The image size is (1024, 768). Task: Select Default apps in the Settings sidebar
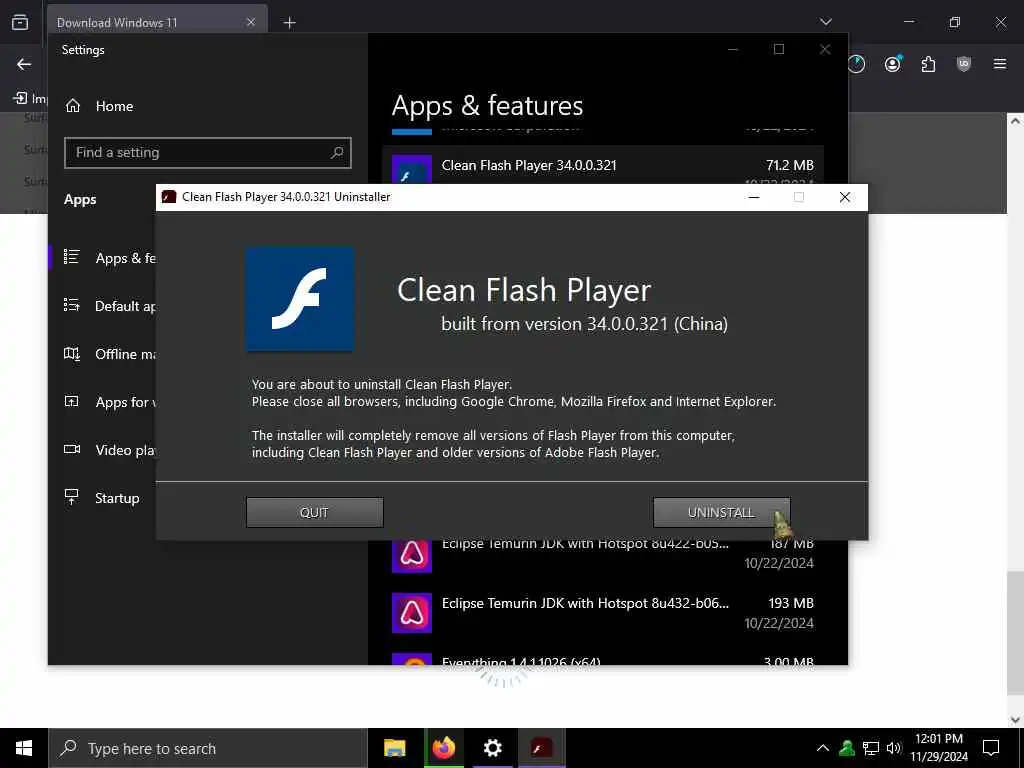[x=103, y=306]
